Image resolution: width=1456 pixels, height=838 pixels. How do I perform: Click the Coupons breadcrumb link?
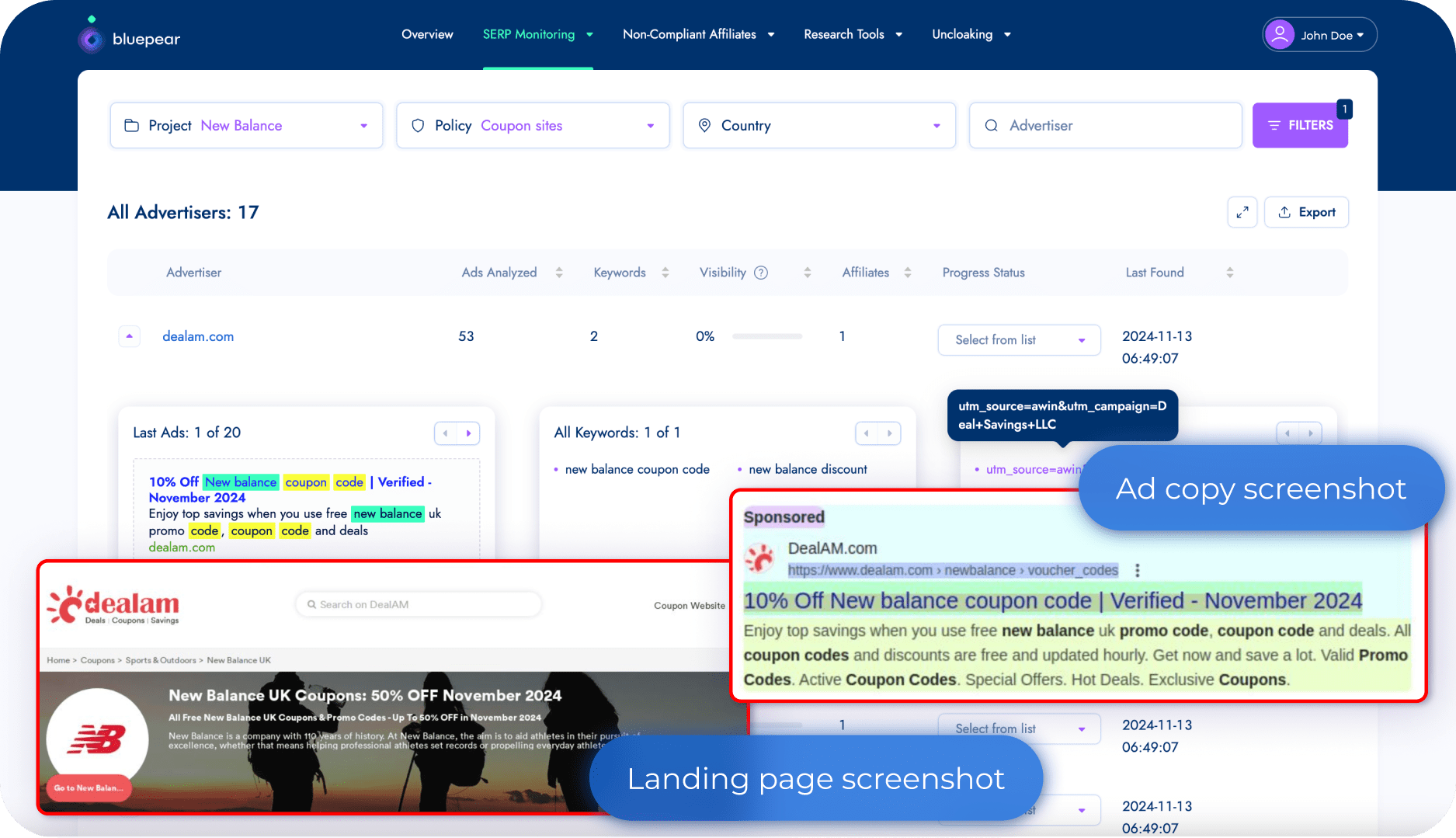(x=97, y=660)
